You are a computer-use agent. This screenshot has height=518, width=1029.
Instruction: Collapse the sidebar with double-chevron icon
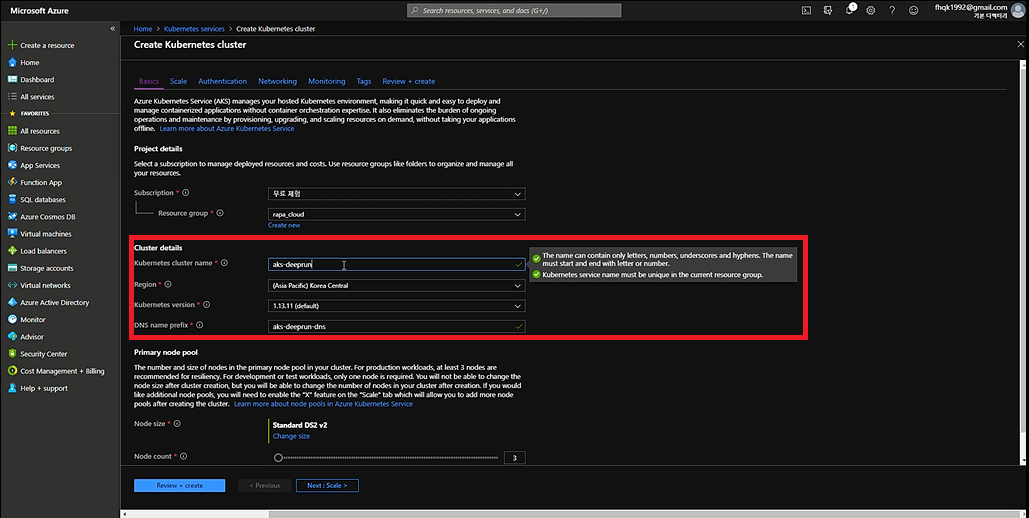click(x=113, y=28)
